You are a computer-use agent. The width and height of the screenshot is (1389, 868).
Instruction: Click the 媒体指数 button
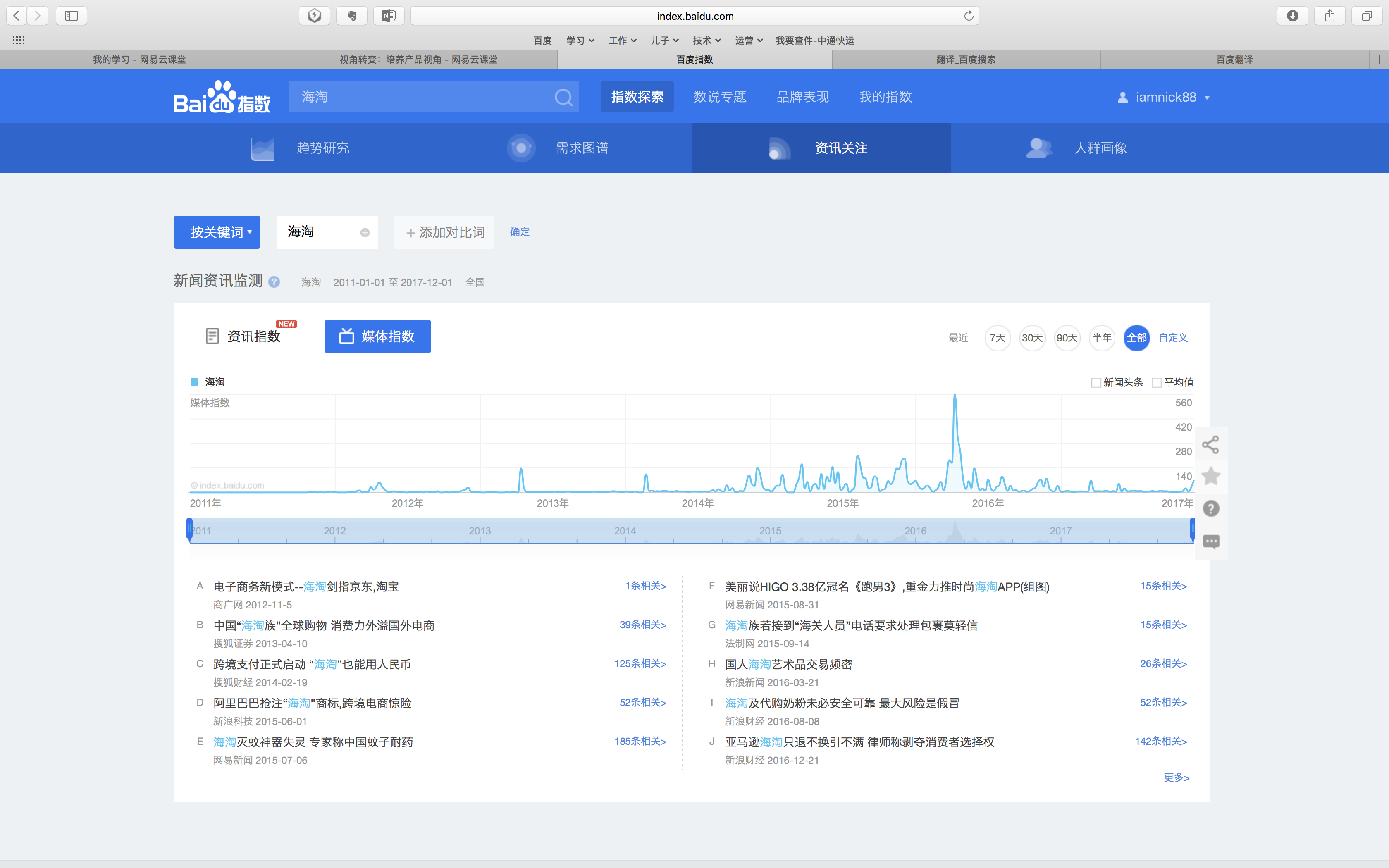tap(378, 336)
